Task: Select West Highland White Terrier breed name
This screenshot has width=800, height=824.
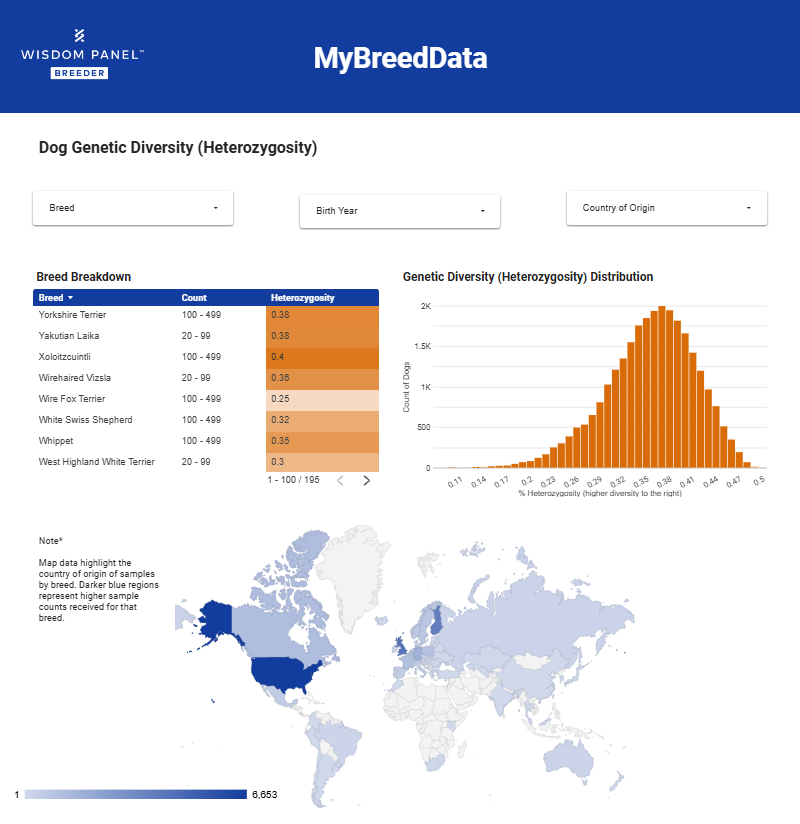Action: tap(97, 462)
